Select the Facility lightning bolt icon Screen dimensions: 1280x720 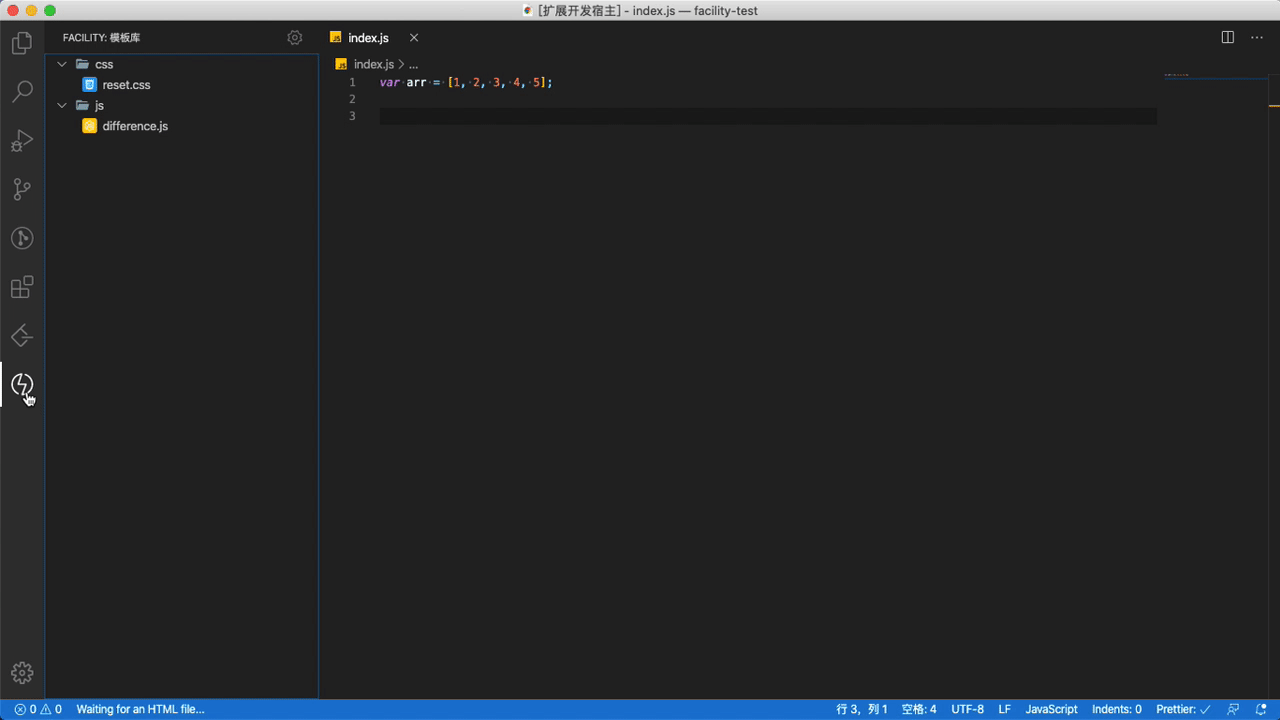(x=22, y=385)
